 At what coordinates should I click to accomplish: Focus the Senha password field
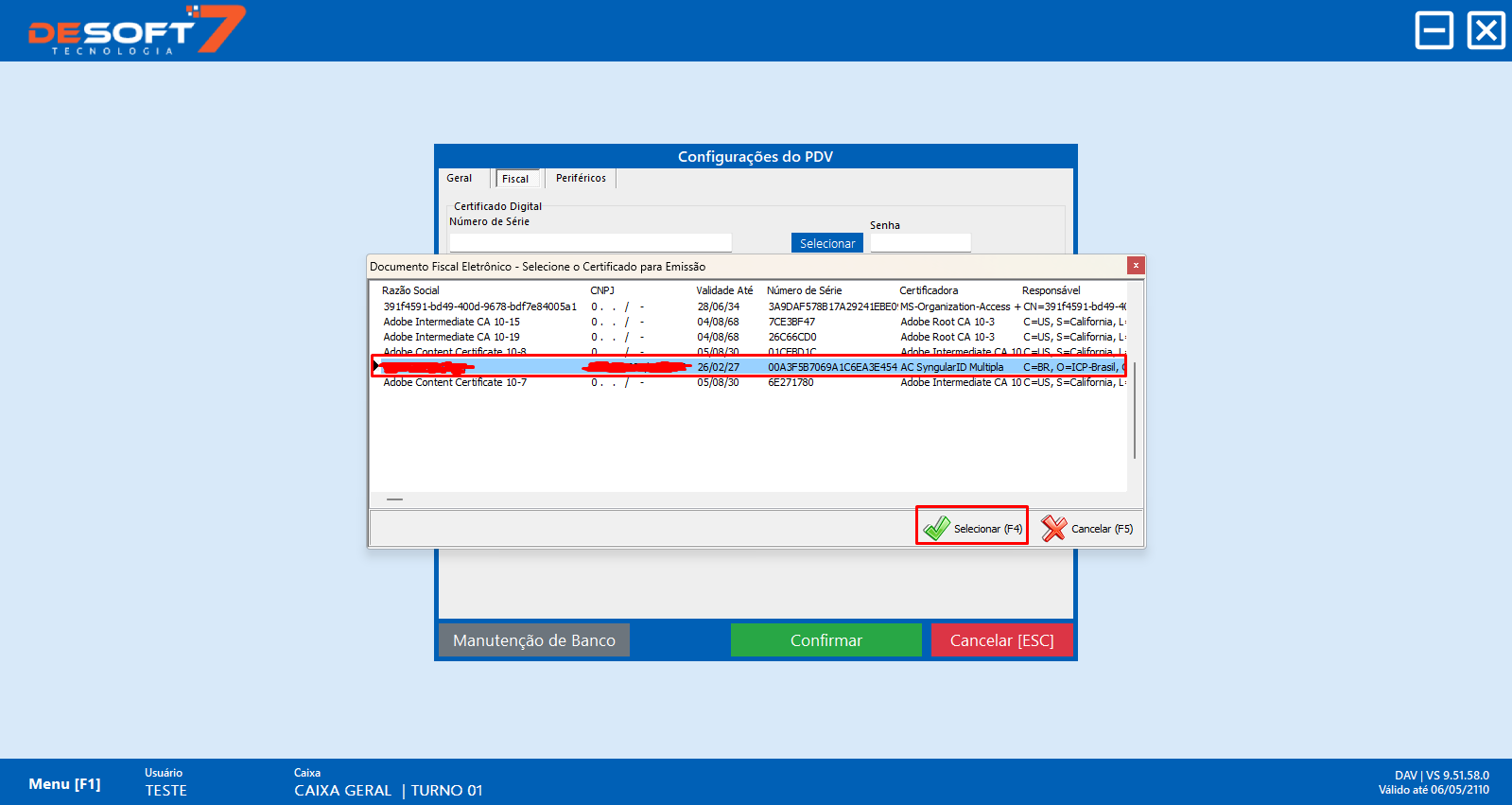pos(920,243)
